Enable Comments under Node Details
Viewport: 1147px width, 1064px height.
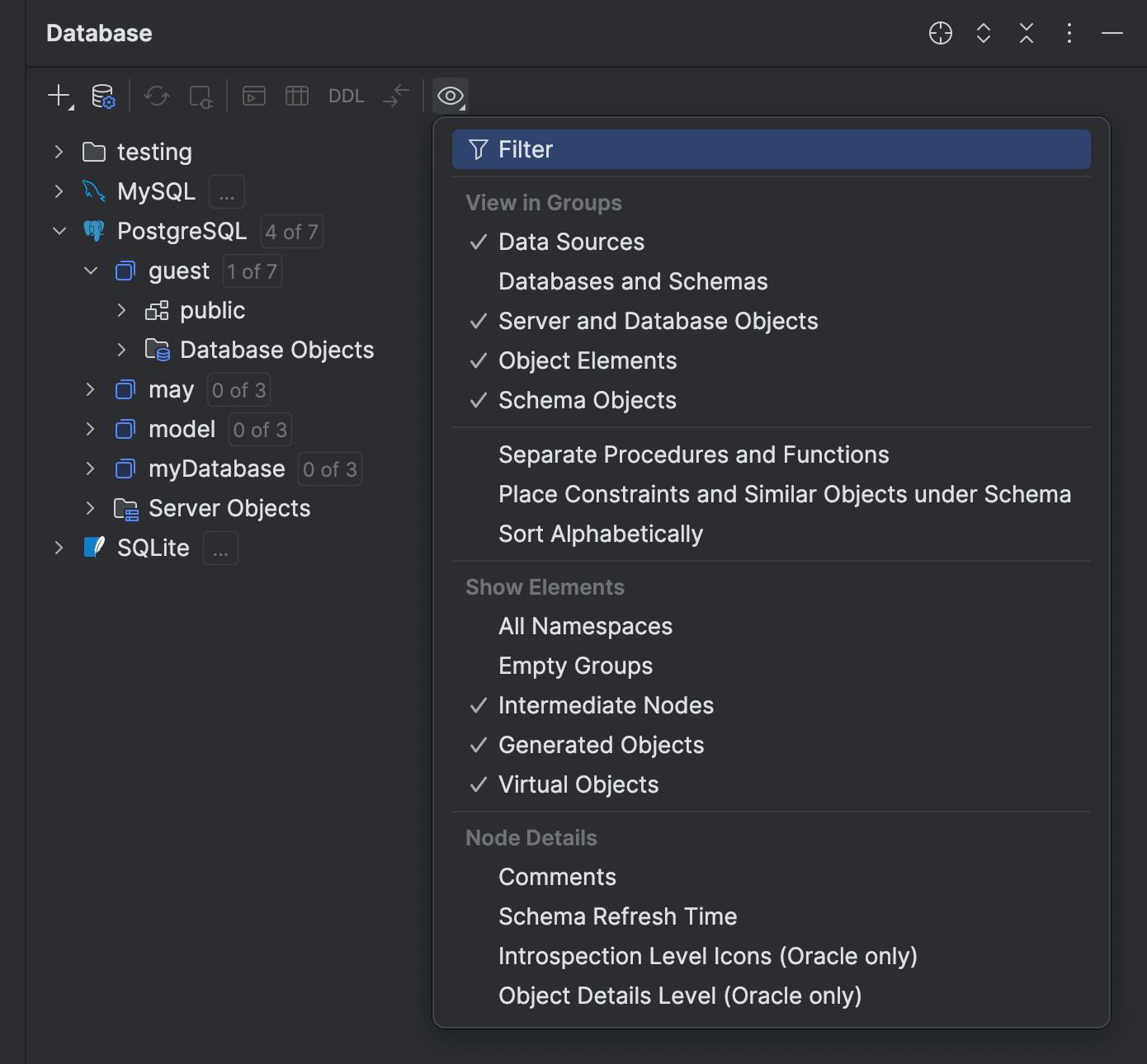(557, 876)
